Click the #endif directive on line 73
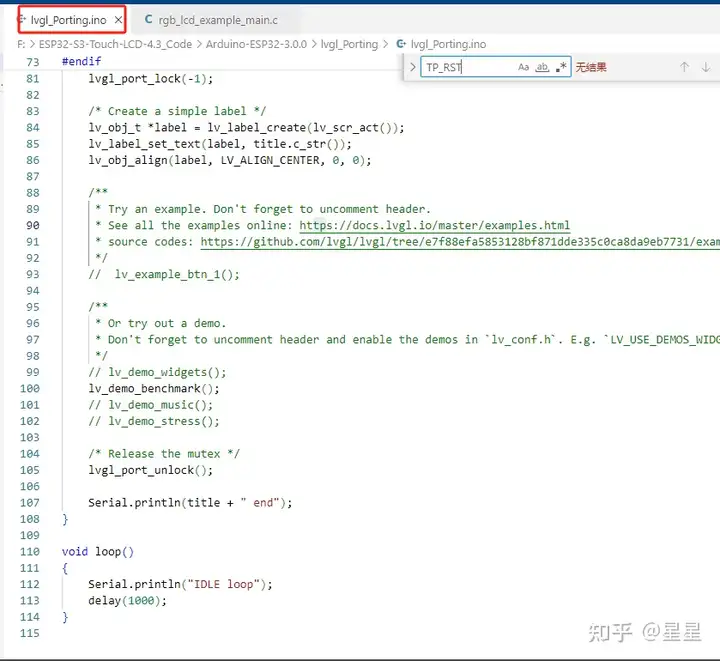The height and width of the screenshot is (661, 720). coord(82,61)
